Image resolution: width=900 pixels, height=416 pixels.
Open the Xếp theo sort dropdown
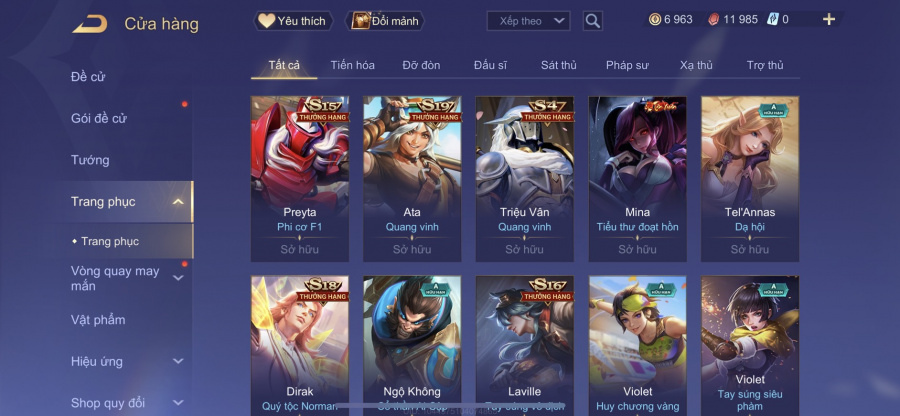coord(528,21)
